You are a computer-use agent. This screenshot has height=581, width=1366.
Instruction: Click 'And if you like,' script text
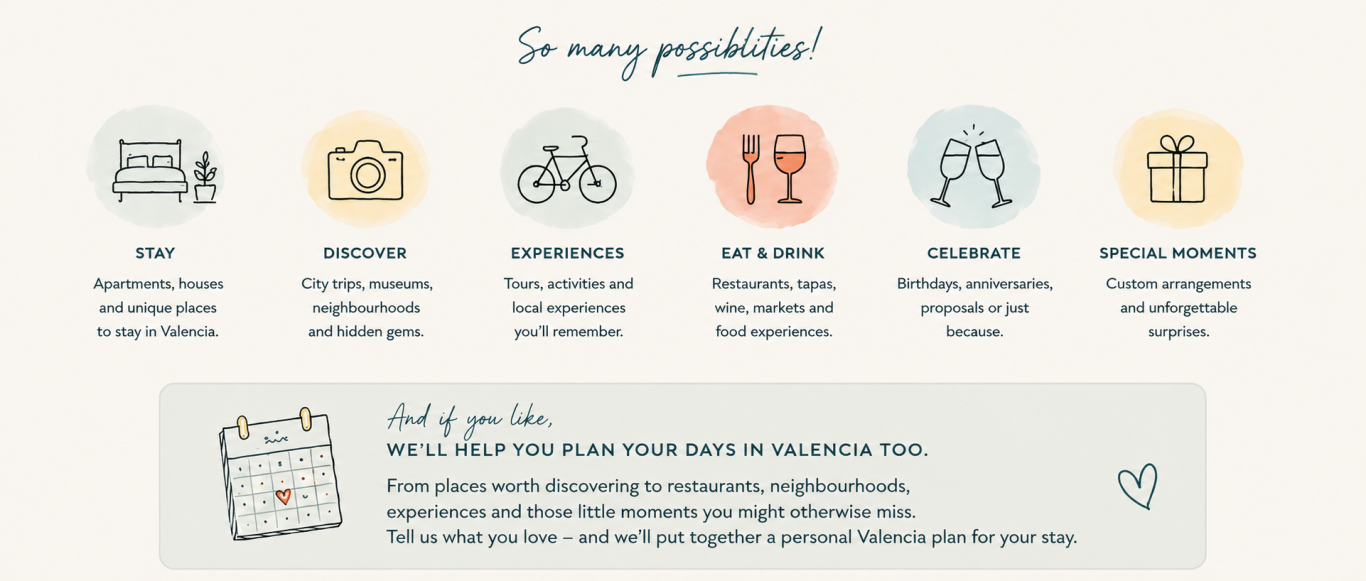[469, 417]
